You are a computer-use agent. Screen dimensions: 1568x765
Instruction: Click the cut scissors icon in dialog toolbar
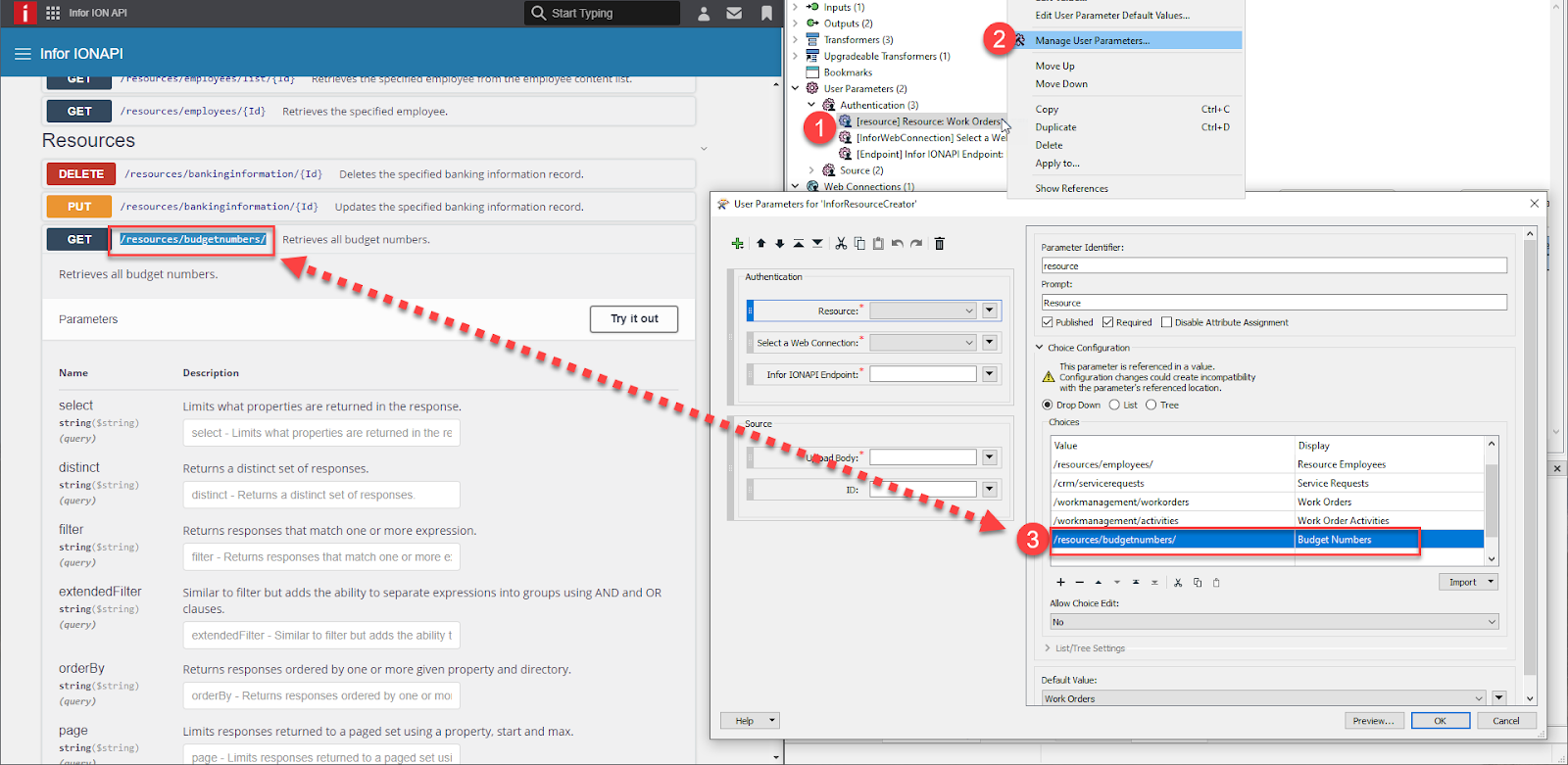pyautogui.click(x=841, y=244)
